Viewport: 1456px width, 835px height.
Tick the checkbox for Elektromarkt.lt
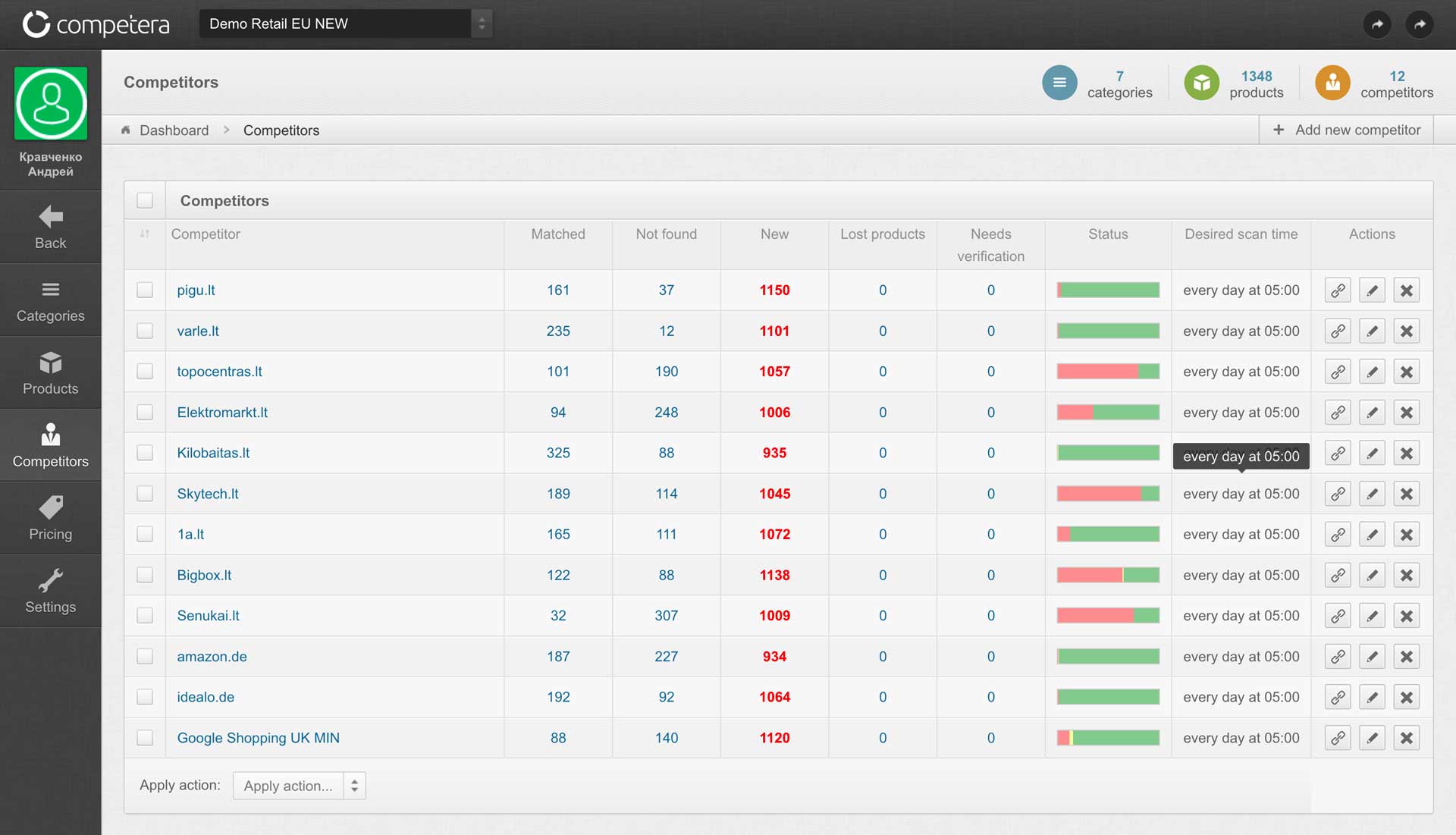[x=145, y=413]
